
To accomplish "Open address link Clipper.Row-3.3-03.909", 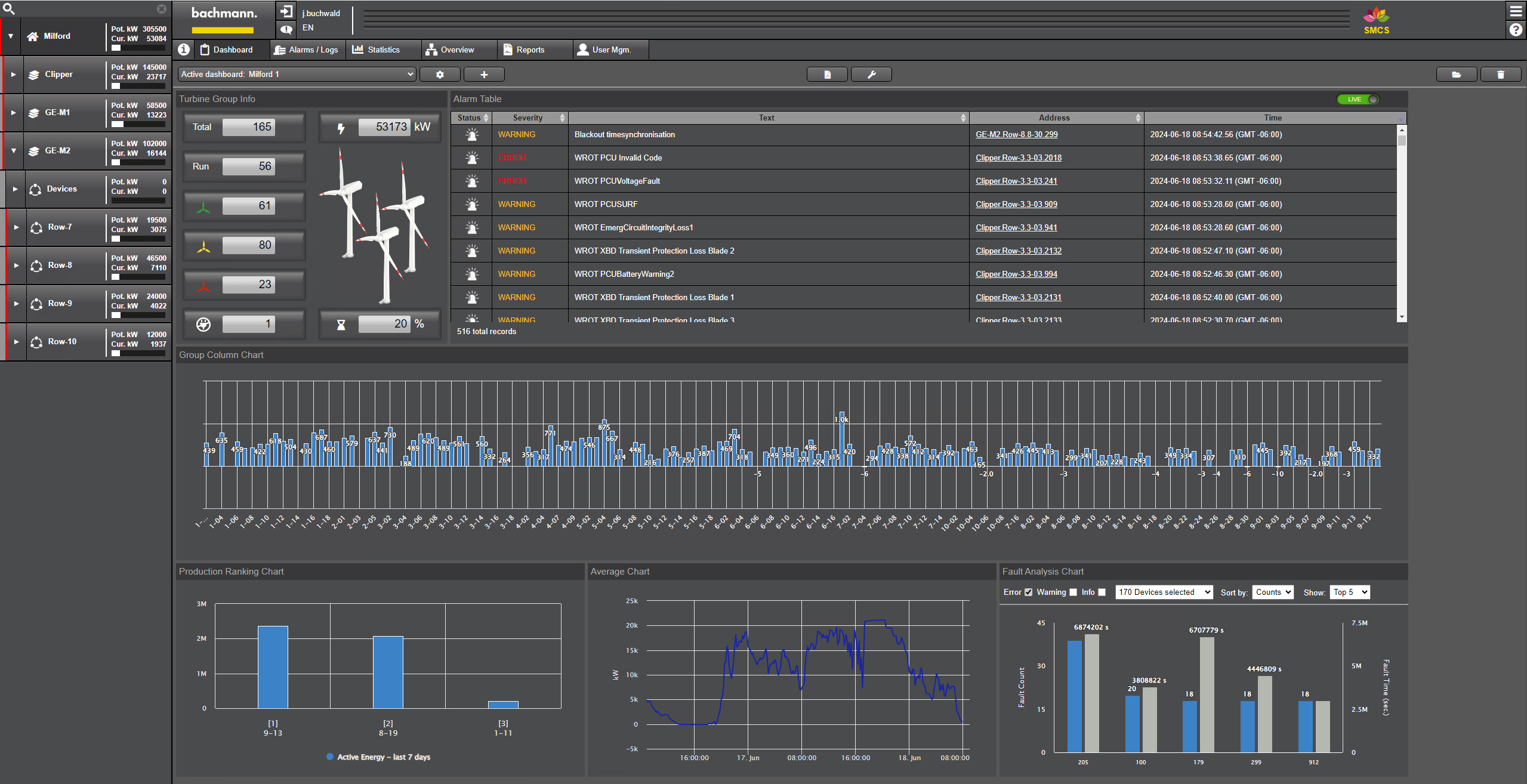I will [1016, 205].
